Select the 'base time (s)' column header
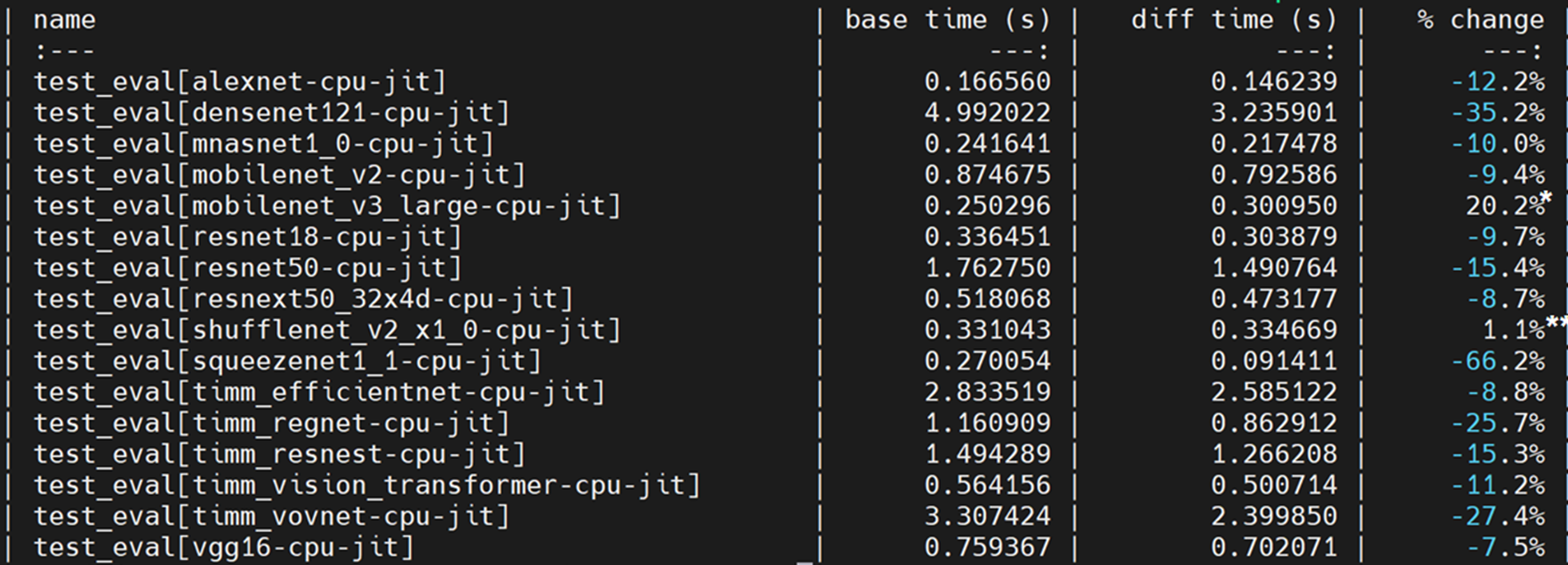Viewport: 1568px width, 565px height. tap(947, 20)
